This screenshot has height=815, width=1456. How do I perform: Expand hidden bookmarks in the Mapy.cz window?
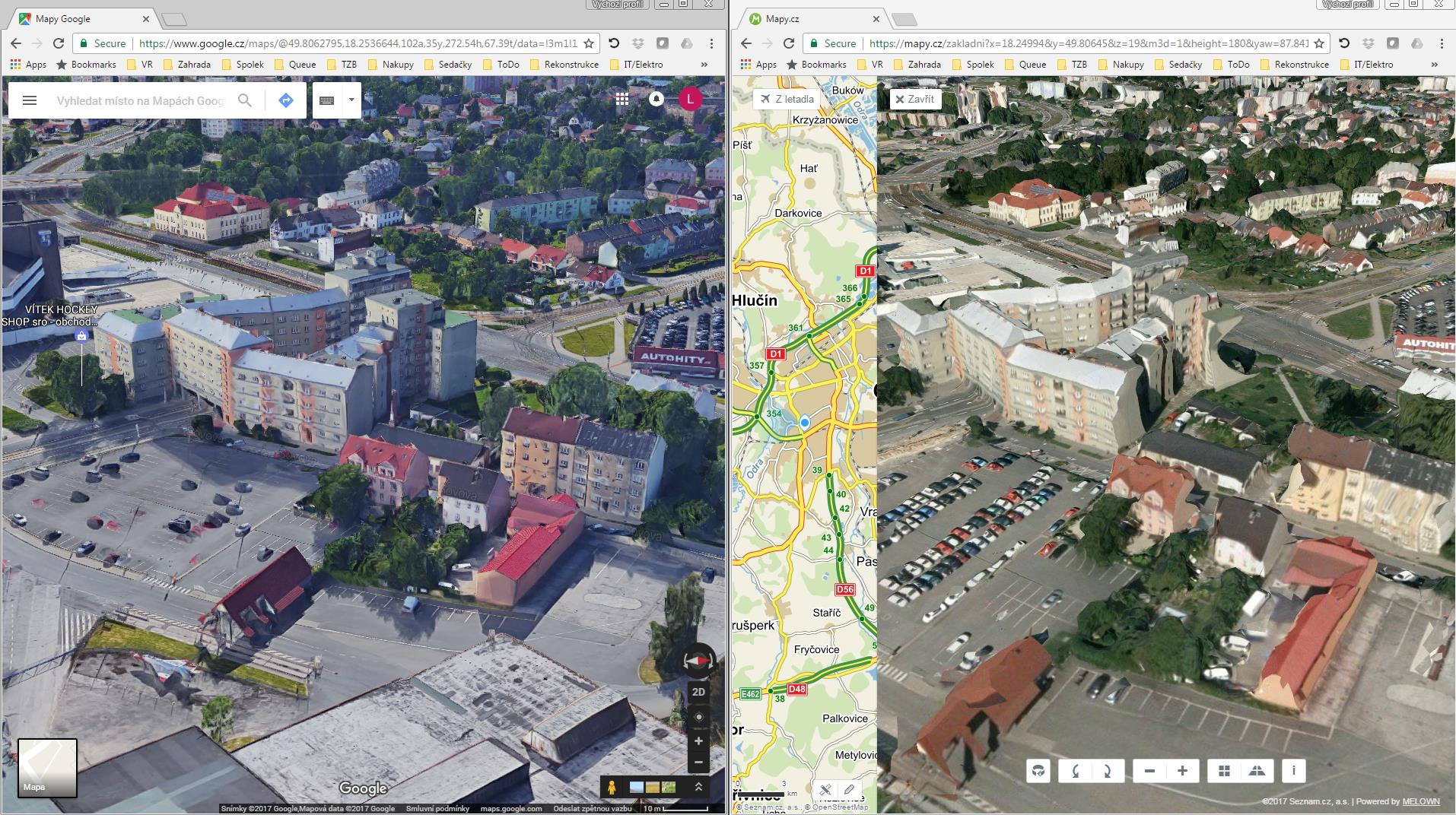tap(1434, 65)
